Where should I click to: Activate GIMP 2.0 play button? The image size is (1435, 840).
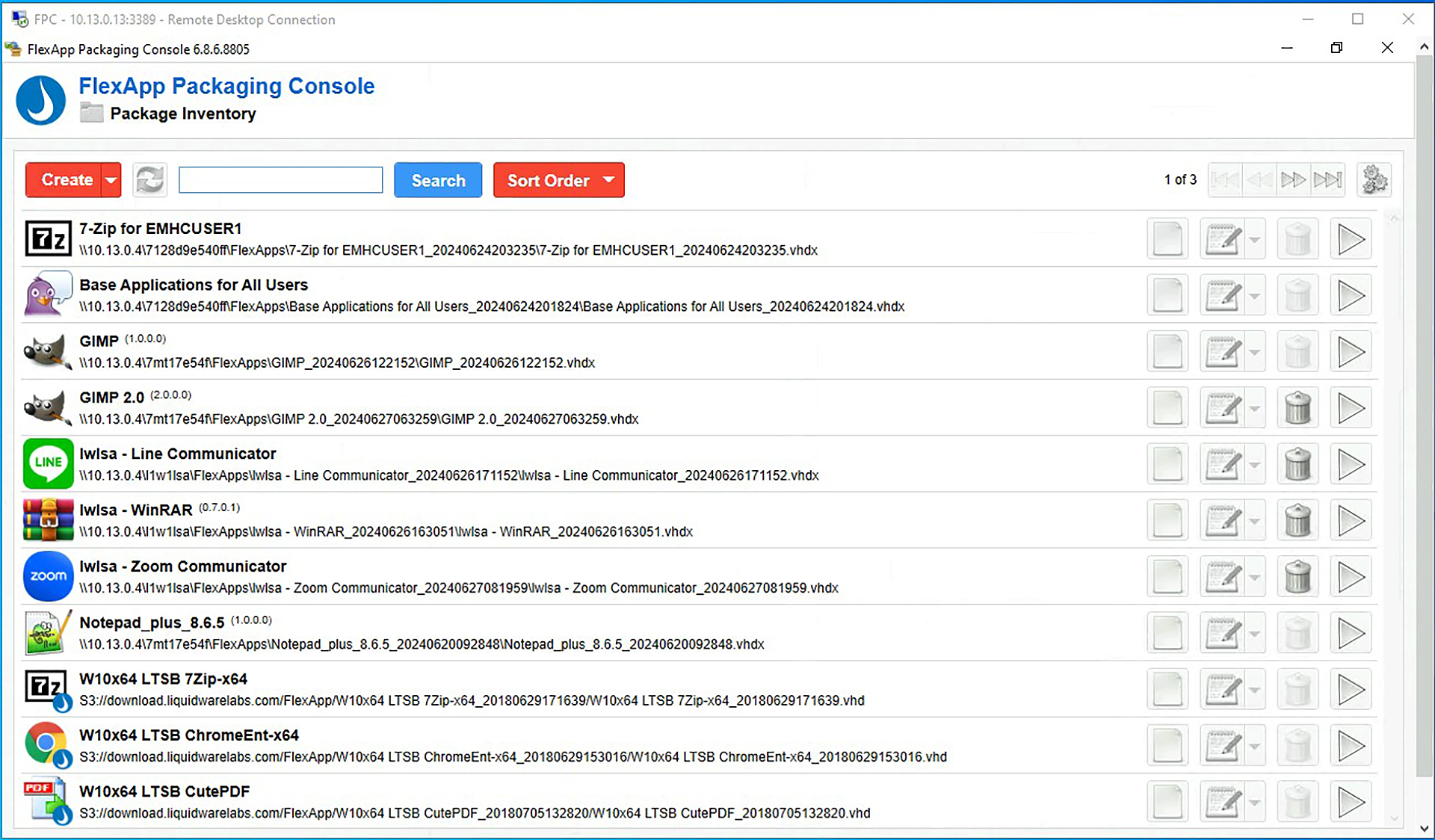(x=1351, y=408)
